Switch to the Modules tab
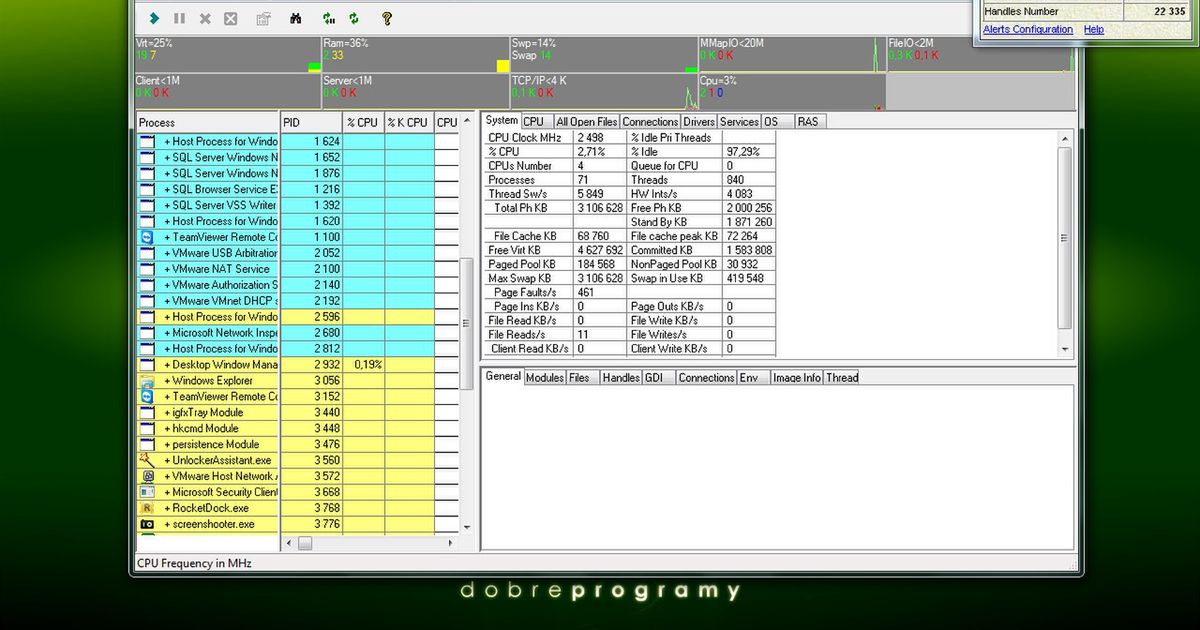The height and width of the screenshot is (630, 1200). [544, 378]
